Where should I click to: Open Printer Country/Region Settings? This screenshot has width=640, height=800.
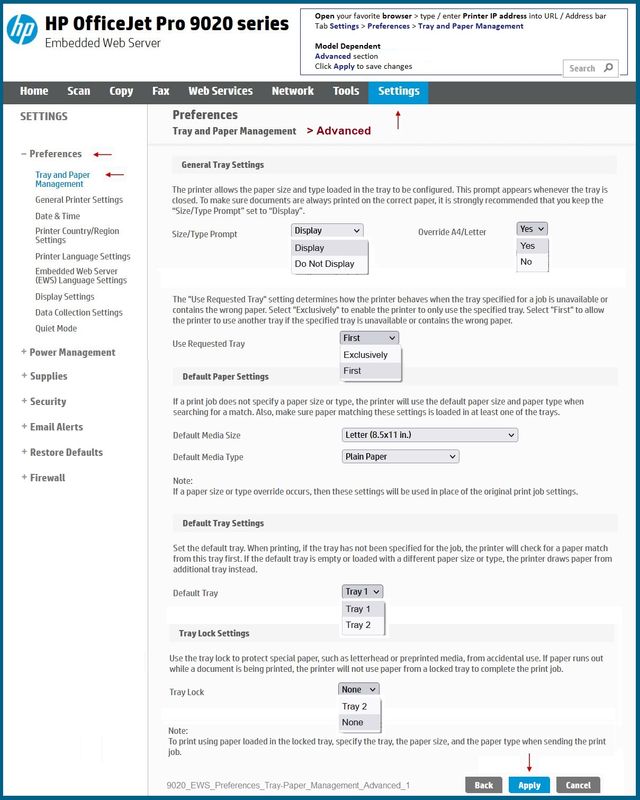(77, 235)
